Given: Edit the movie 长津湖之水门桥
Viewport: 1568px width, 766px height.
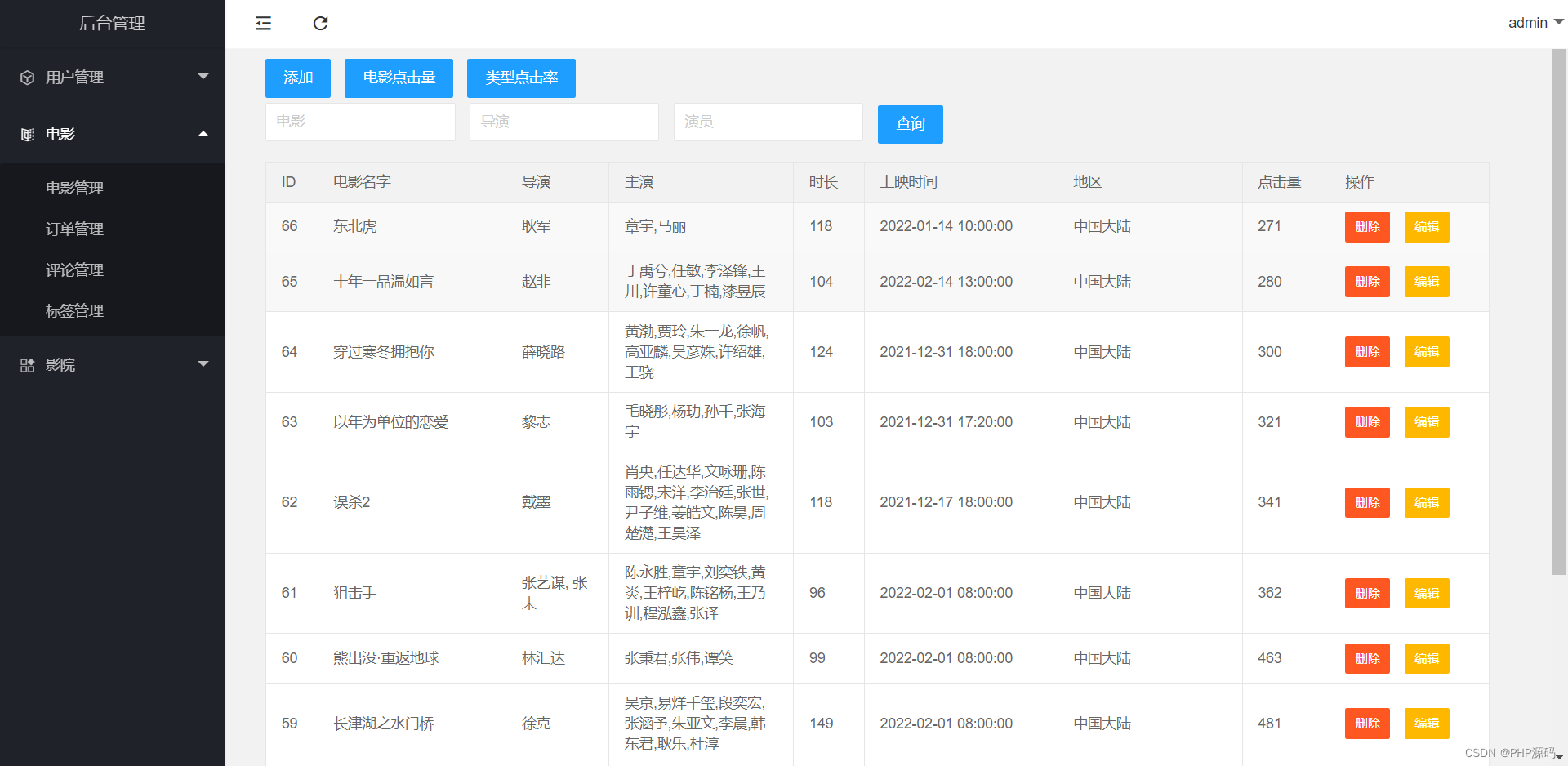Looking at the screenshot, I should click(1427, 724).
